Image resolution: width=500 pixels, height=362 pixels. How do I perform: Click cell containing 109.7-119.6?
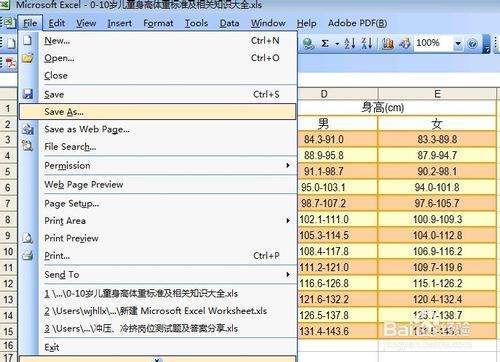(x=437, y=267)
